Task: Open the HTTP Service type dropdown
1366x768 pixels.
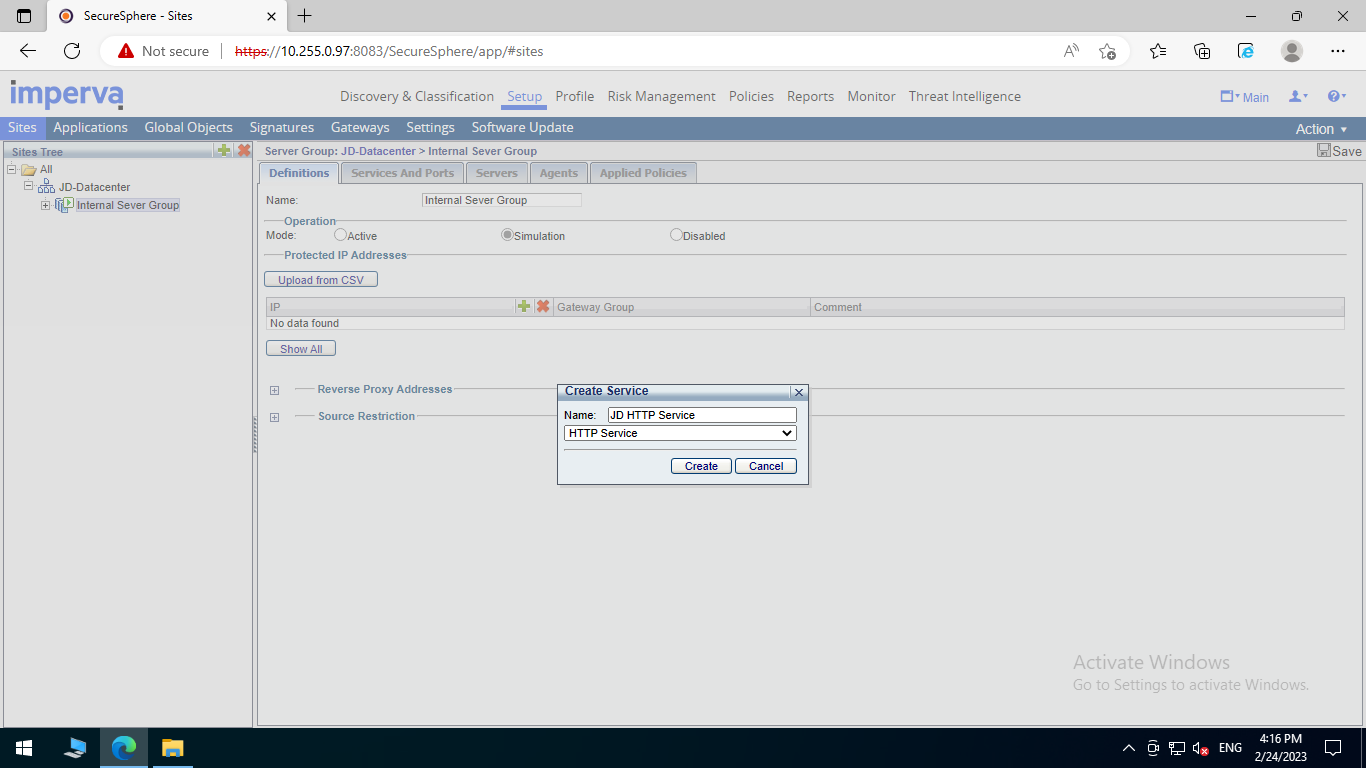Action: pyautogui.click(x=789, y=433)
